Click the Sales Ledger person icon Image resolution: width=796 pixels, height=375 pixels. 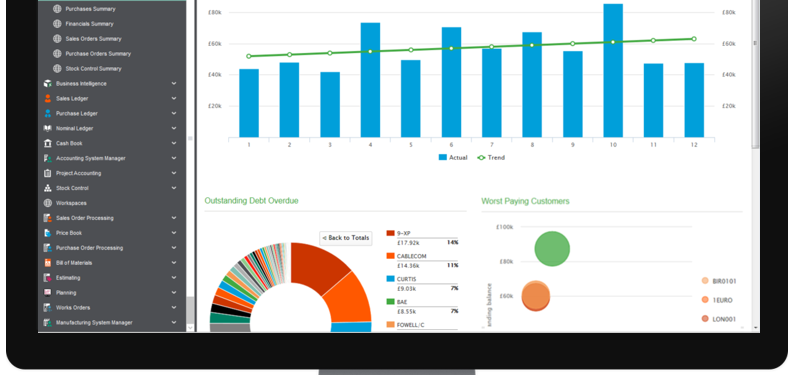[48, 98]
